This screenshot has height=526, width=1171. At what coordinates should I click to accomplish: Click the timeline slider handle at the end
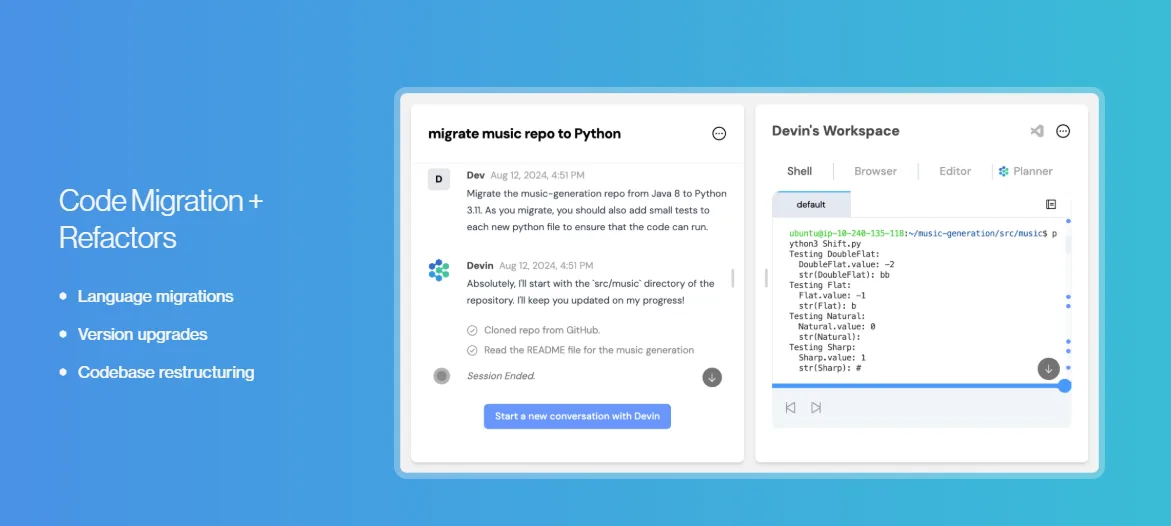point(1065,386)
